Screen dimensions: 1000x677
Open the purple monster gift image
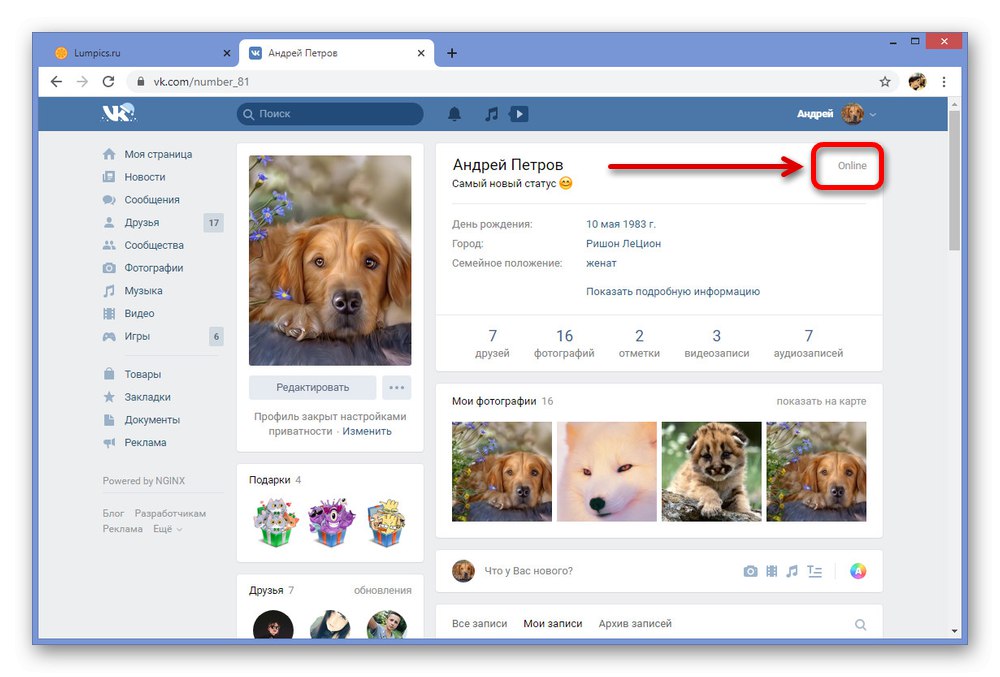[331, 522]
